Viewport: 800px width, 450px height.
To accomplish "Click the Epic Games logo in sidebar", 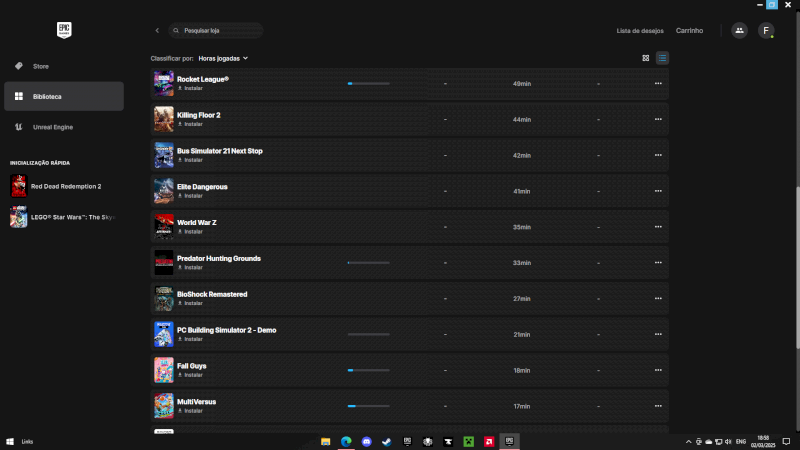I will coord(64,30).
